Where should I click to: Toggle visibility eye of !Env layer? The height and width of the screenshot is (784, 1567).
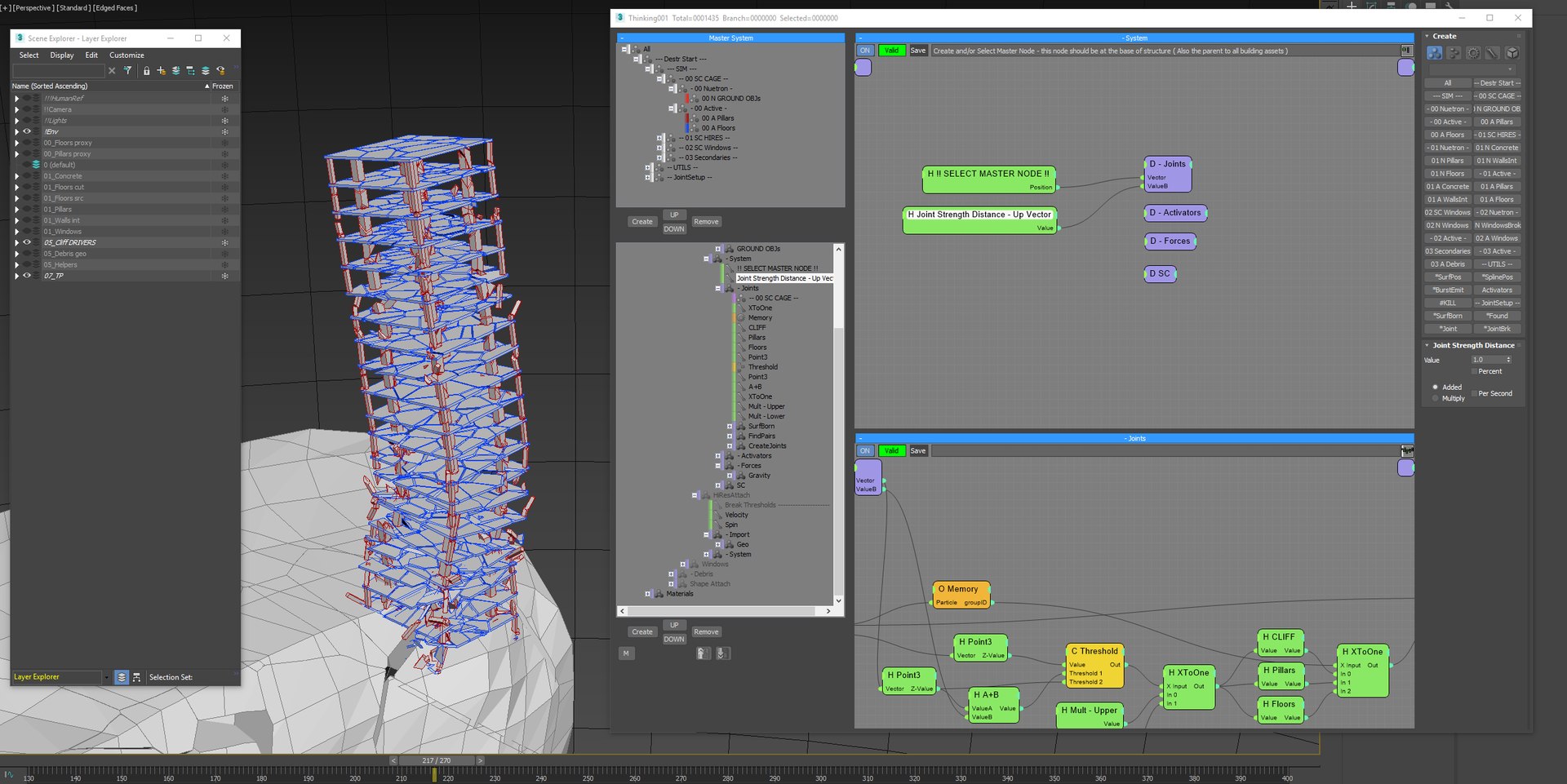coord(27,131)
